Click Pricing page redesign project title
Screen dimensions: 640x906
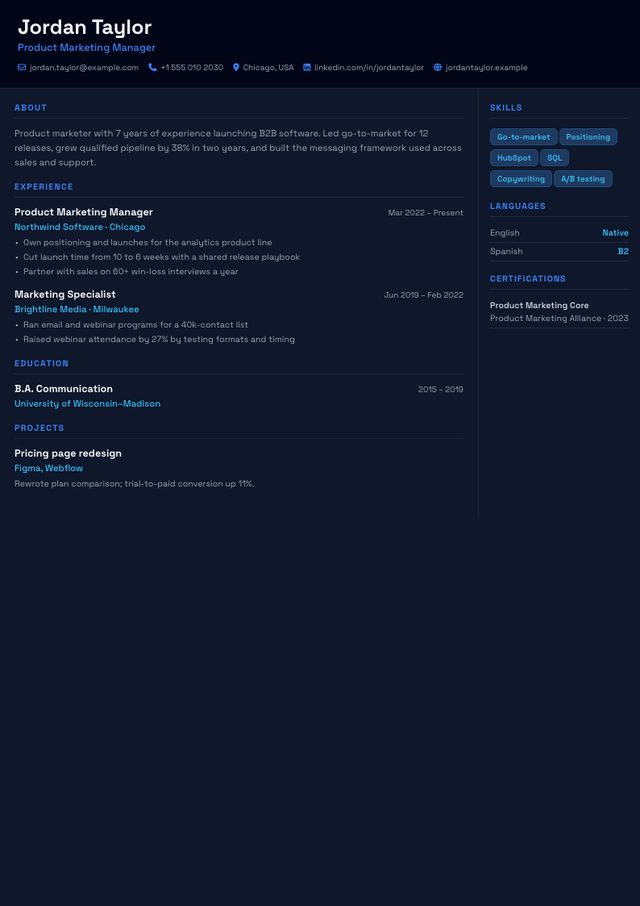pos(68,454)
